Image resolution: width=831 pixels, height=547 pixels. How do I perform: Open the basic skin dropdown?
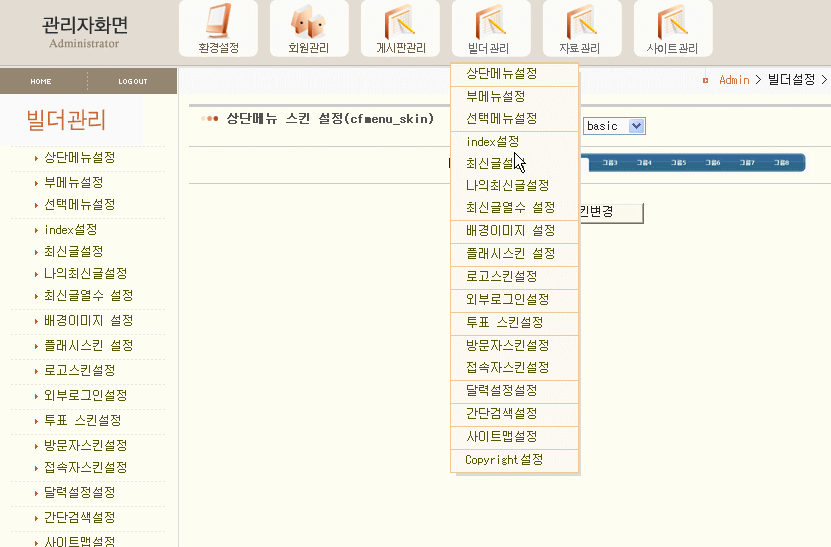[x=614, y=126]
